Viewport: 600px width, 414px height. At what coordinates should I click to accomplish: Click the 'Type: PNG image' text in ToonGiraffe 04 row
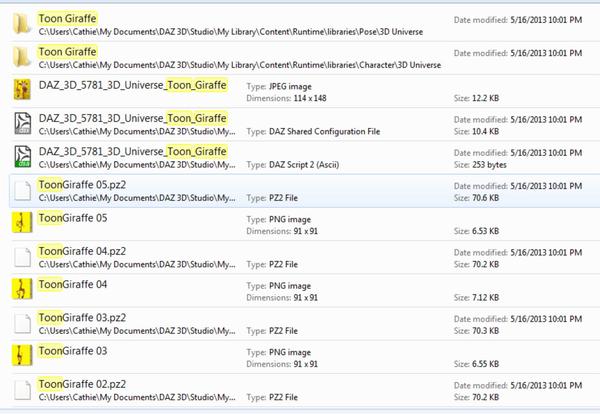279,286
